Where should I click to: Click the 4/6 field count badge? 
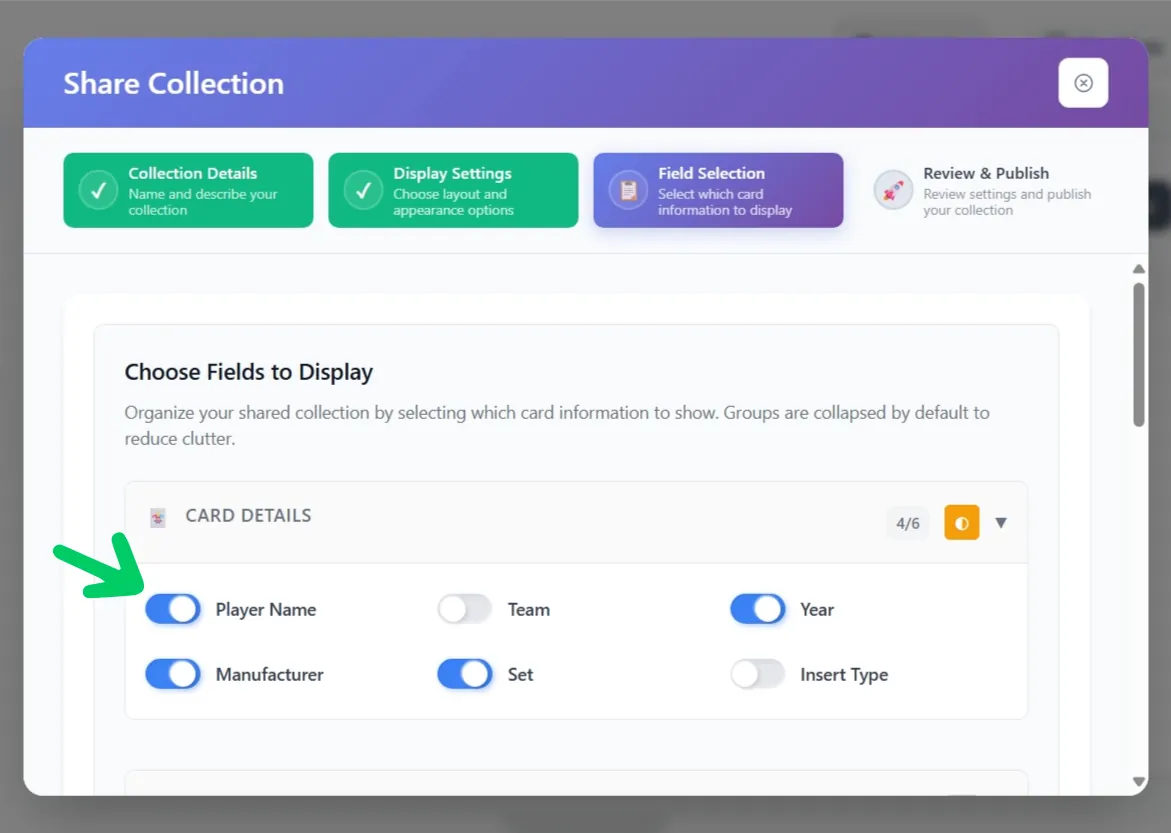click(907, 522)
